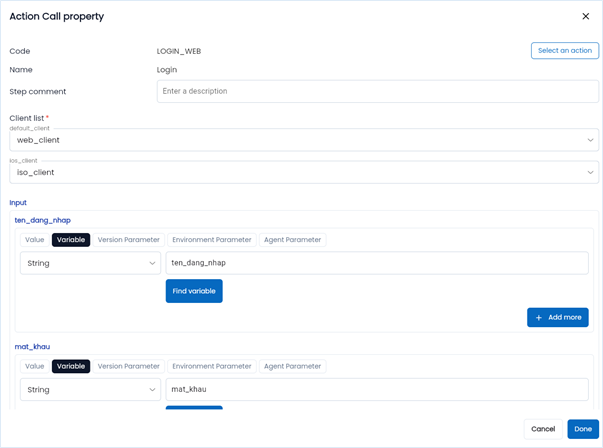This screenshot has width=603, height=448.
Task: Select Value tab for mat_khau
Action: click(35, 366)
